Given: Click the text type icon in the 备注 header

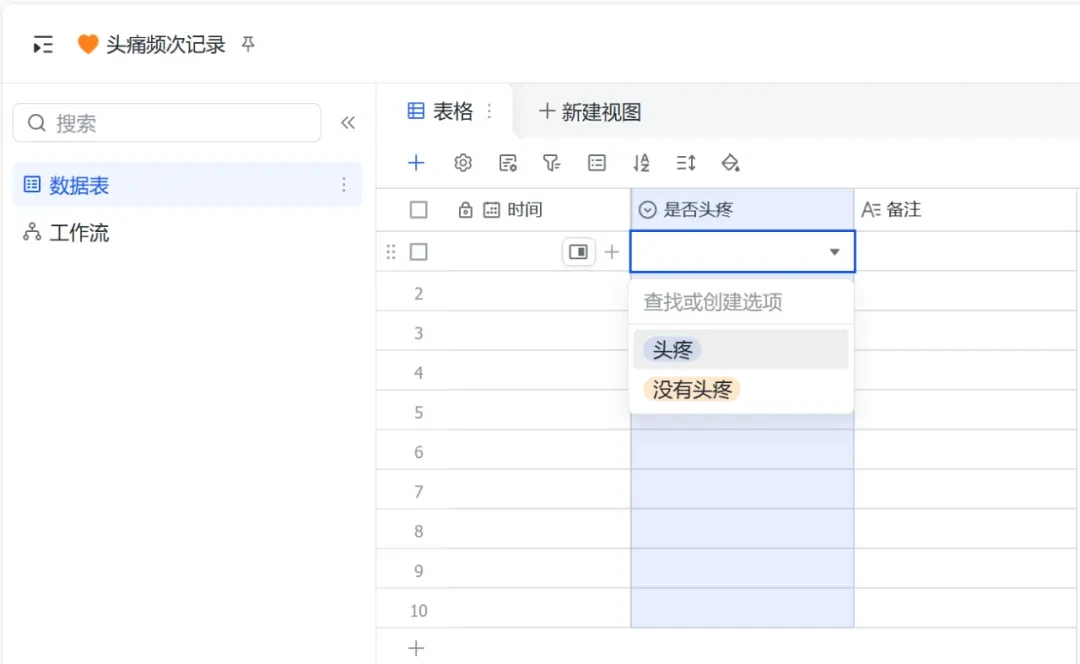Looking at the screenshot, I should coord(871,209).
